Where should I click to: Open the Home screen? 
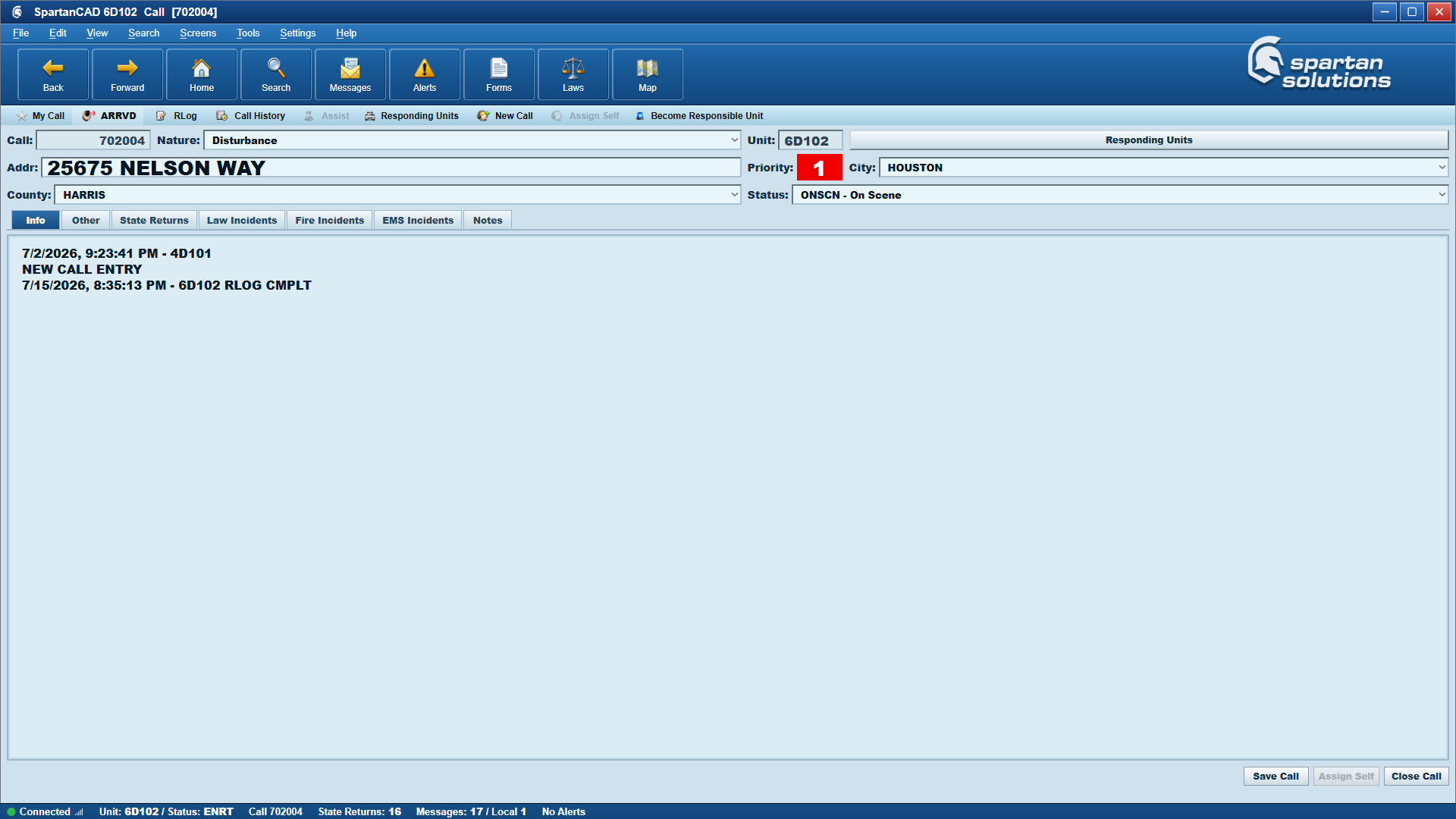(x=202, y=74)
